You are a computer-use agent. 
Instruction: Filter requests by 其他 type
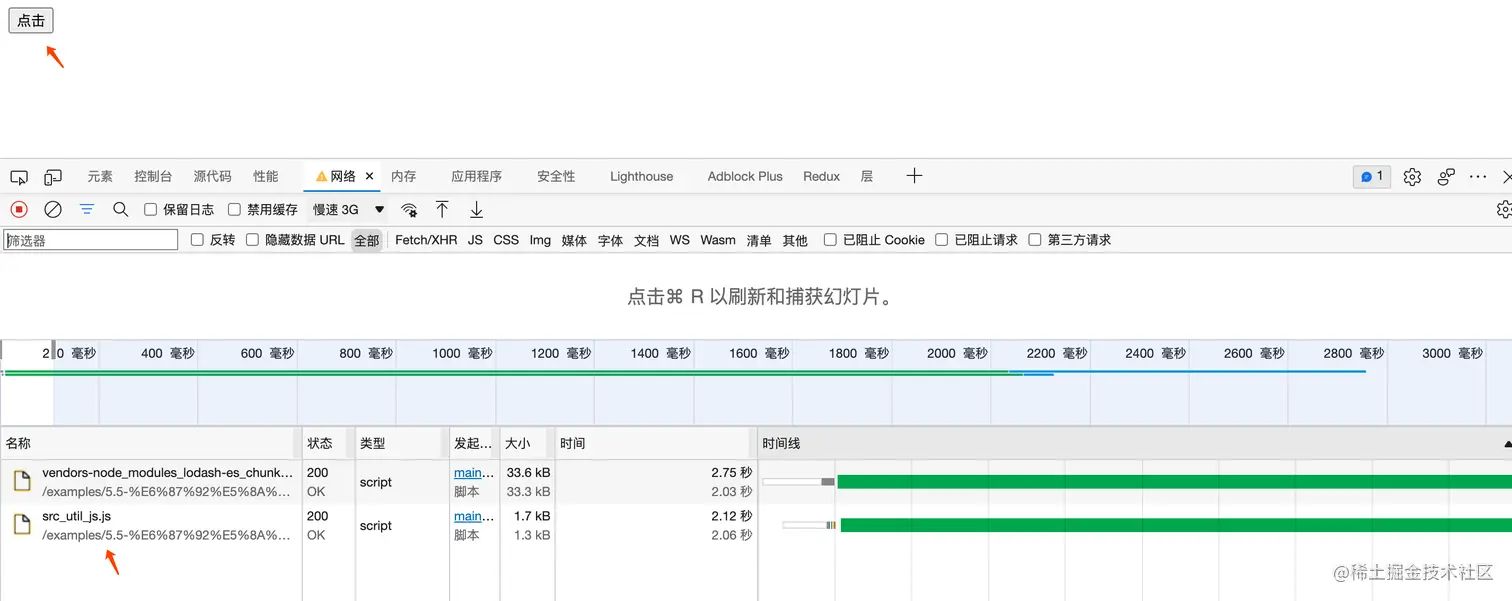795,240
